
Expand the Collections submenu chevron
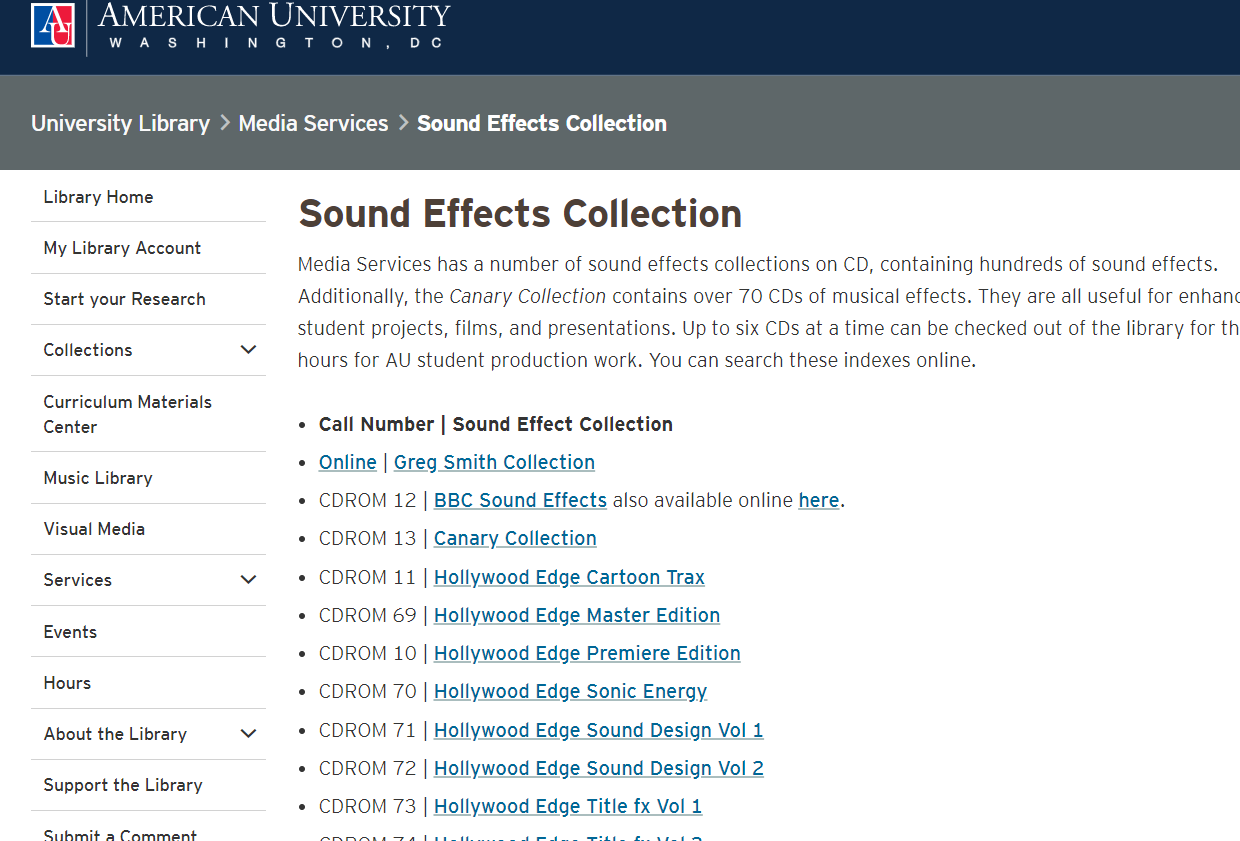(249, 350)
